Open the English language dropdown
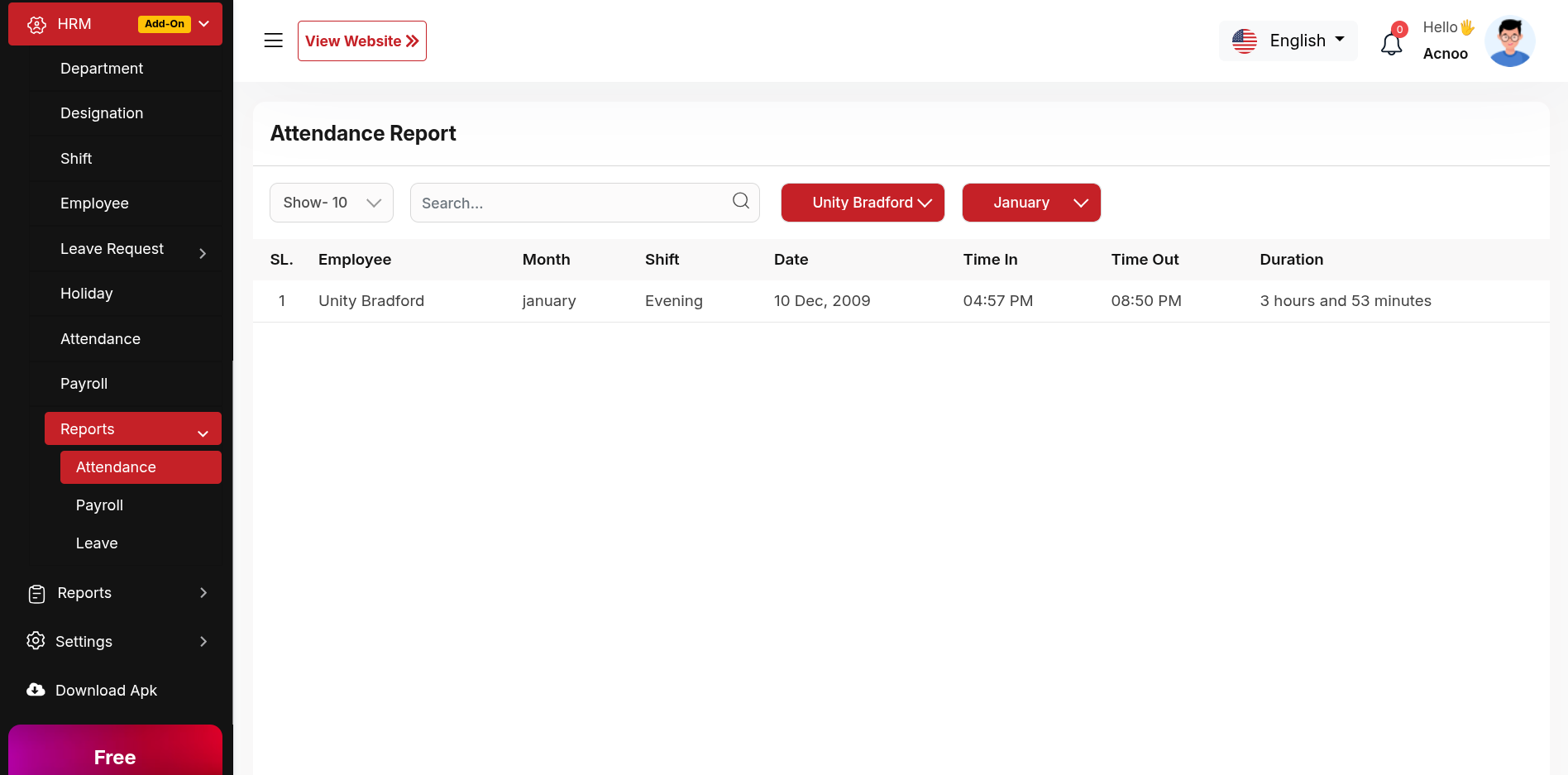 1288,41
